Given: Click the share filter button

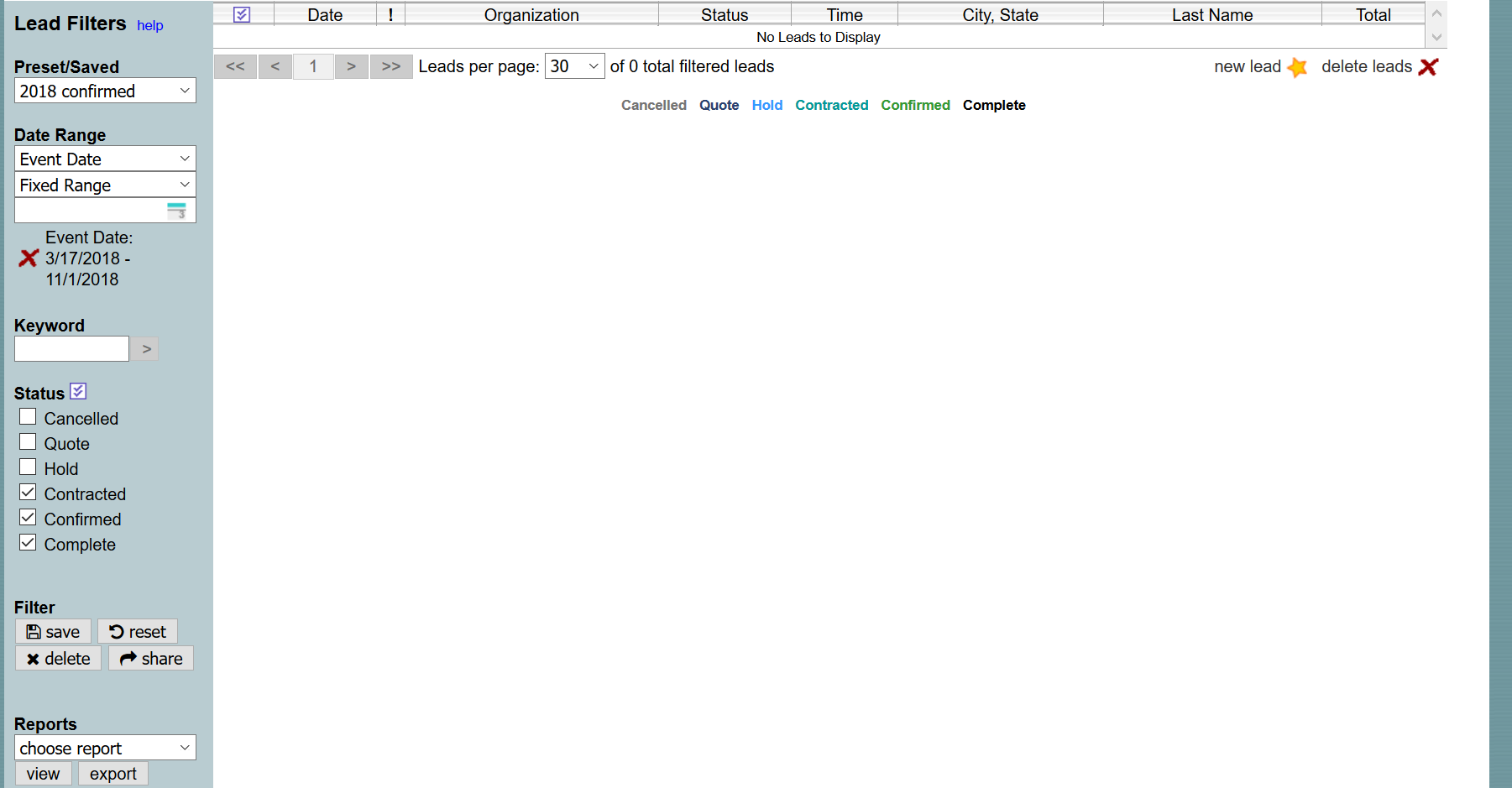Looking at the screenshot, I should coord(151,659).
